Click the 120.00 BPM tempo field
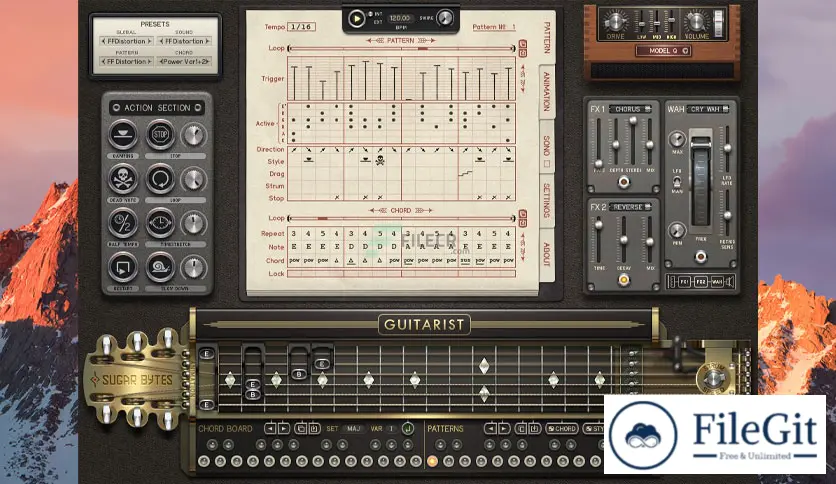This screenshot has width=836, height=484. pyautogui.click(x=400, y=18)
